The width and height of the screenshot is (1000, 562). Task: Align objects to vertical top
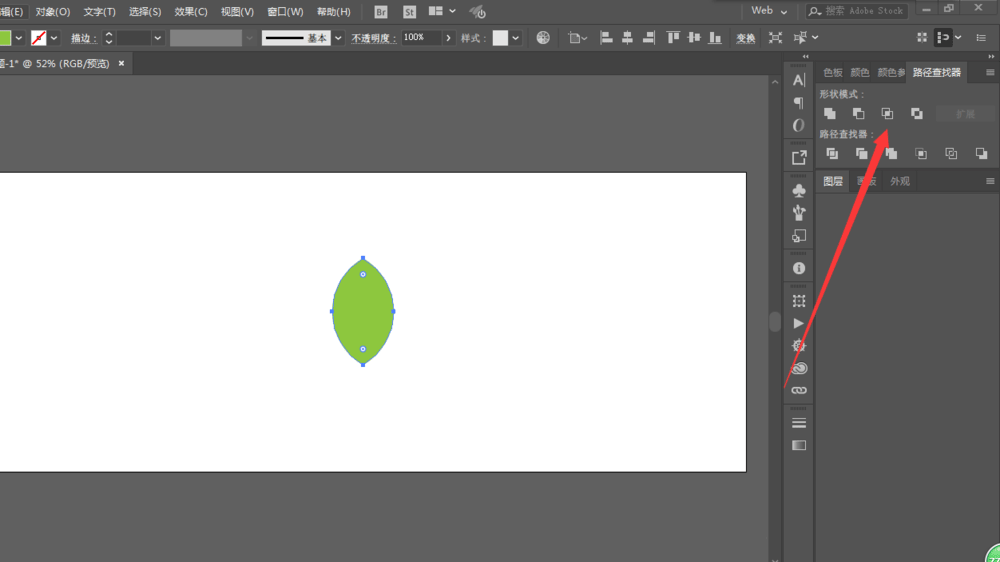[673, 38]
